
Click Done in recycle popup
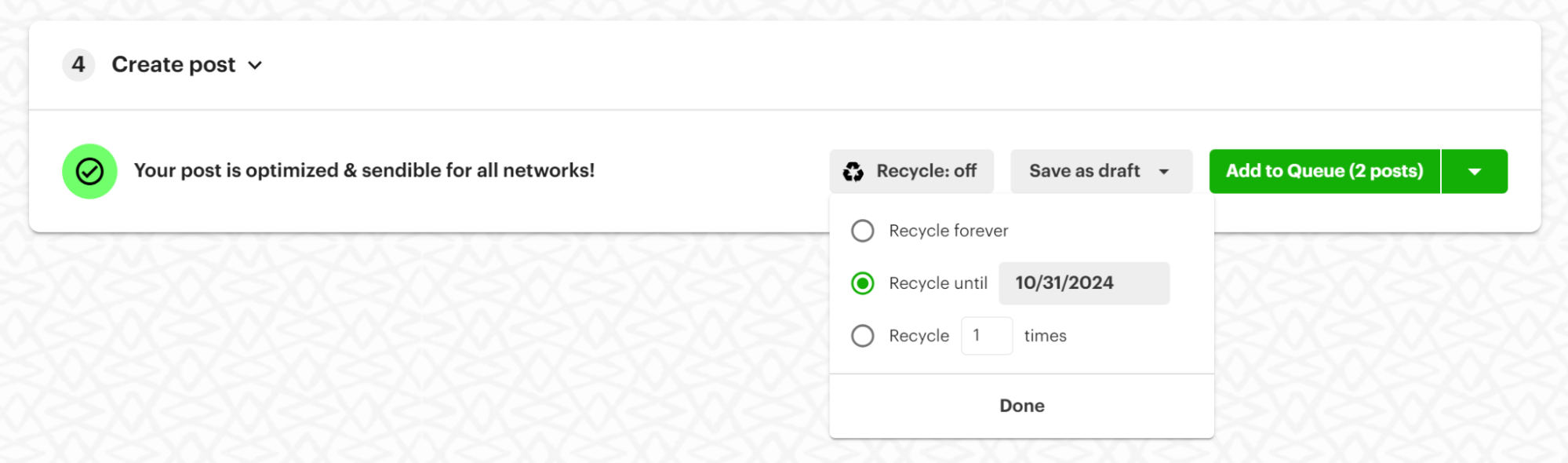click(1021, 406)
